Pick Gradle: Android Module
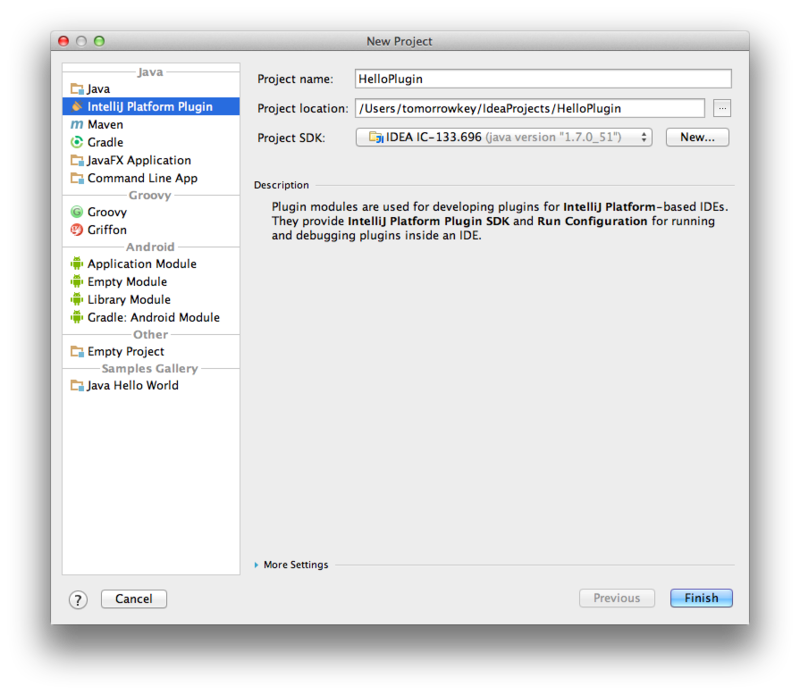The height and width of the screenshot is (695, 800). coord(151,317)
